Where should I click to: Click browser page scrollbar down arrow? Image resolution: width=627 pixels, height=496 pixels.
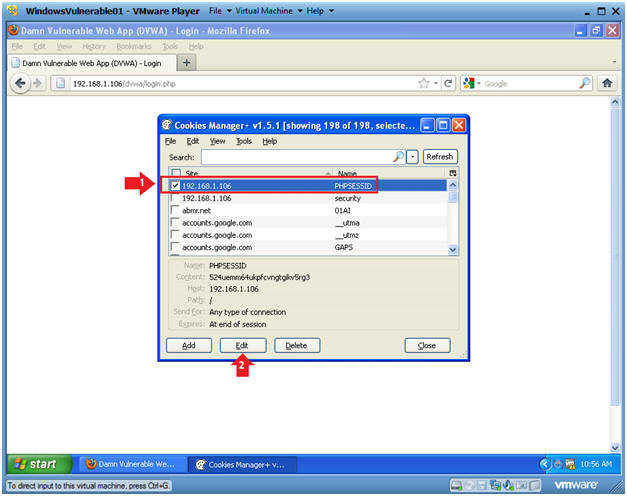pos(615,447)
